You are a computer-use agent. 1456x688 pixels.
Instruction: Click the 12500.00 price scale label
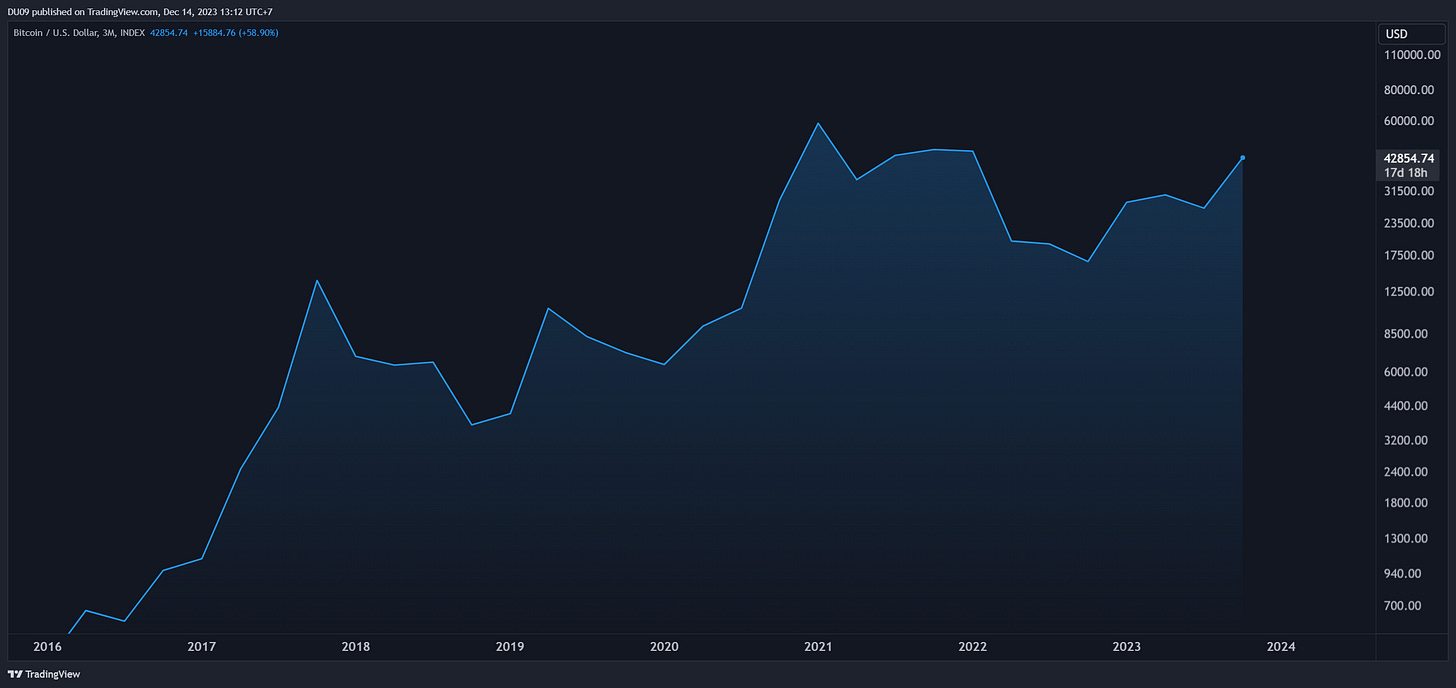(x=1411, y=292)
